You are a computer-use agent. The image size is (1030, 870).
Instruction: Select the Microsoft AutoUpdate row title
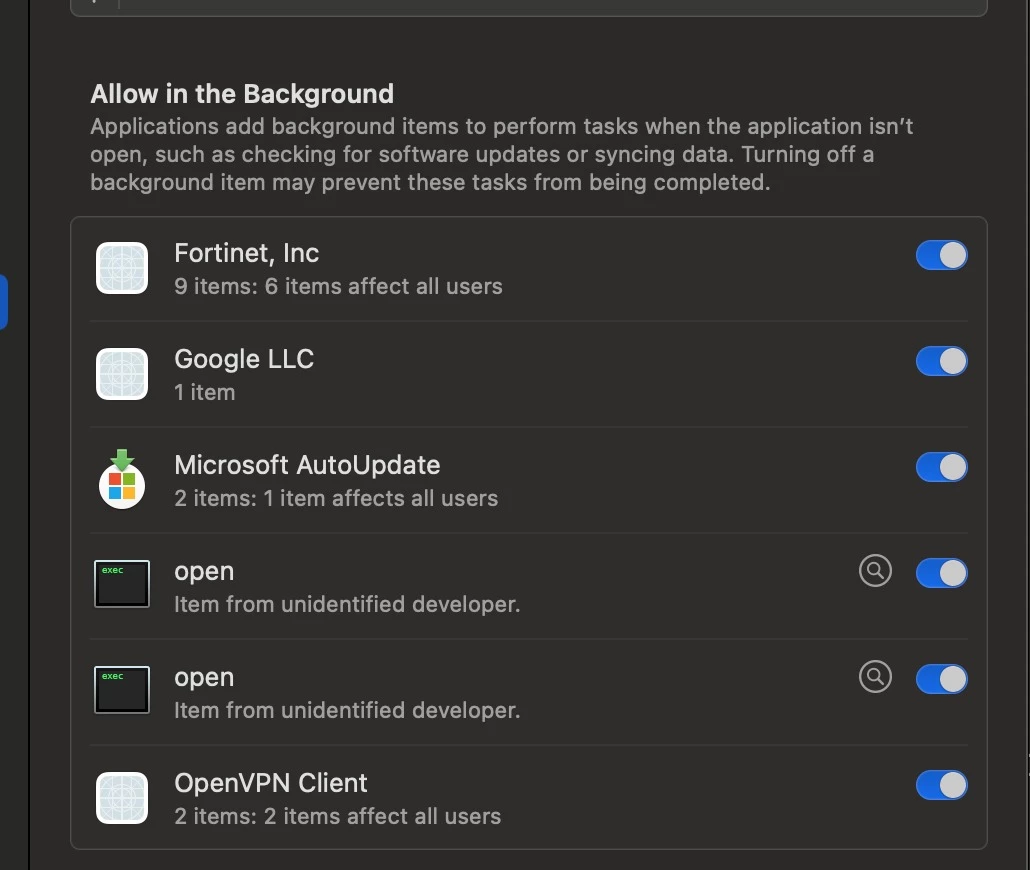click(307, 465)
